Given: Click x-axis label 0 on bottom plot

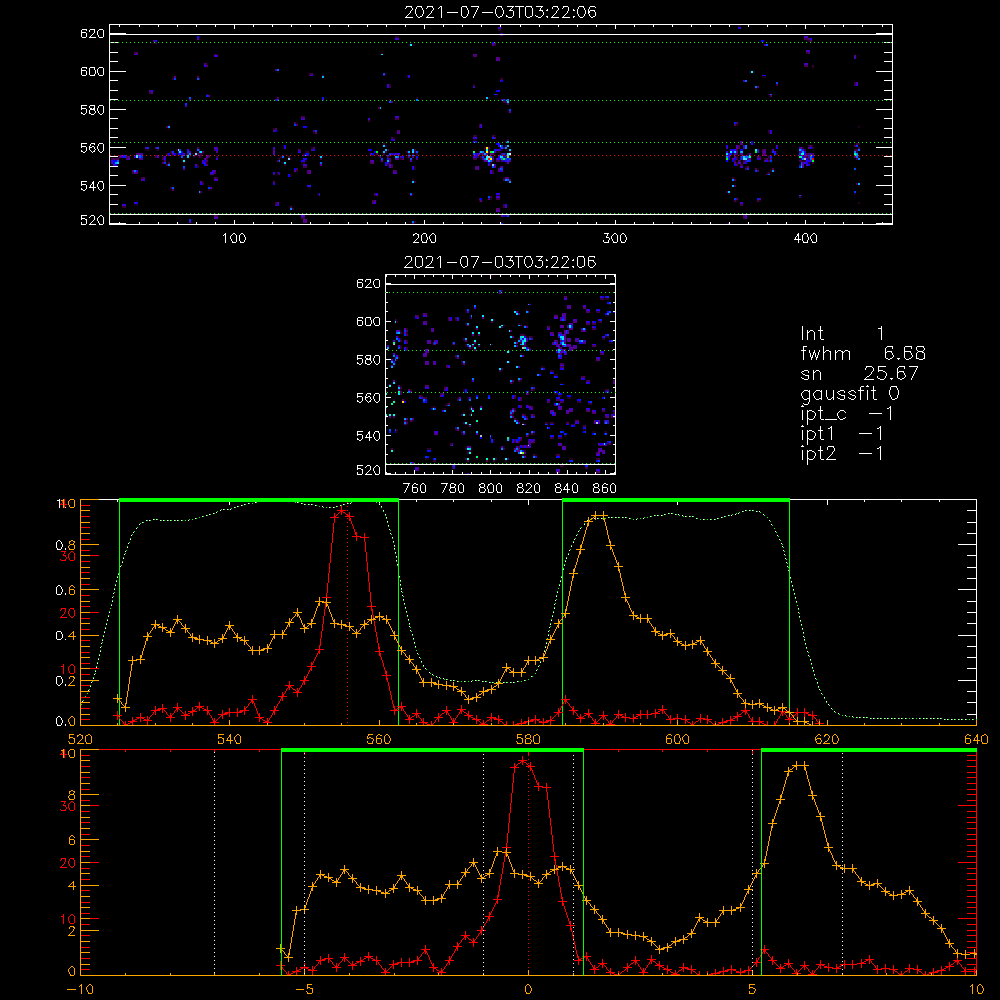Looking at the screenshot, I should click(x=528, y=990).
